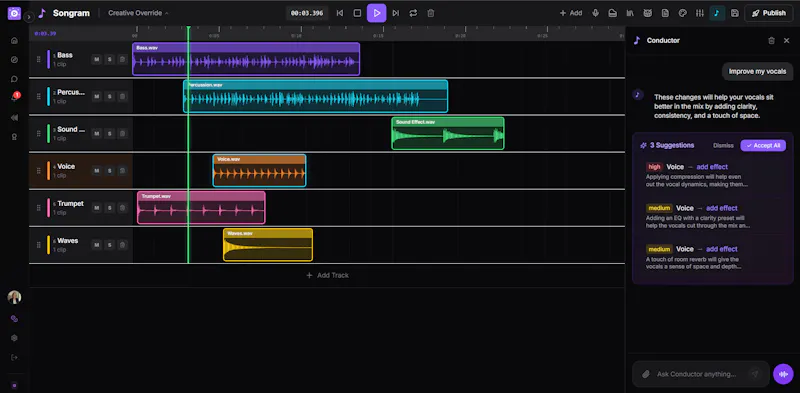Image resolution: width=800 pixels, height=393 pixels.
Task: Click the Songram app logo
Action: (14, 13)
